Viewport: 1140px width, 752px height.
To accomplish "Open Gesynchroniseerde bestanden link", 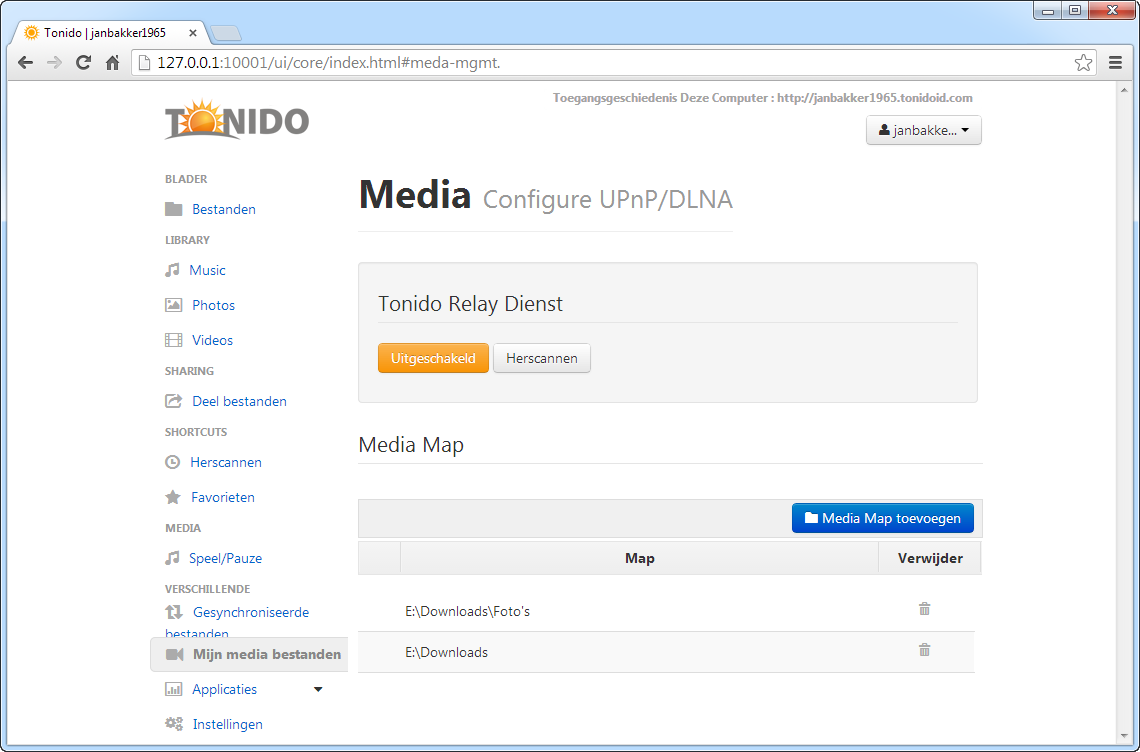I will point(237,623).
